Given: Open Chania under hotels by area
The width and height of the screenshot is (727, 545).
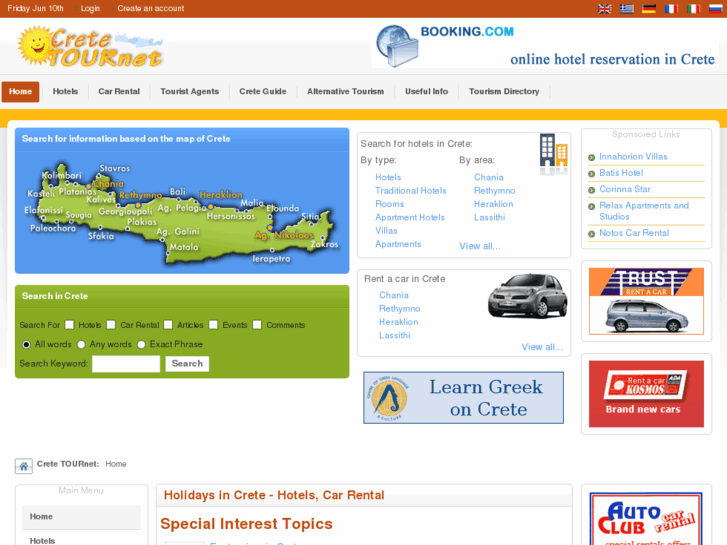Looking at the screenshot, I should coord(489,177).
